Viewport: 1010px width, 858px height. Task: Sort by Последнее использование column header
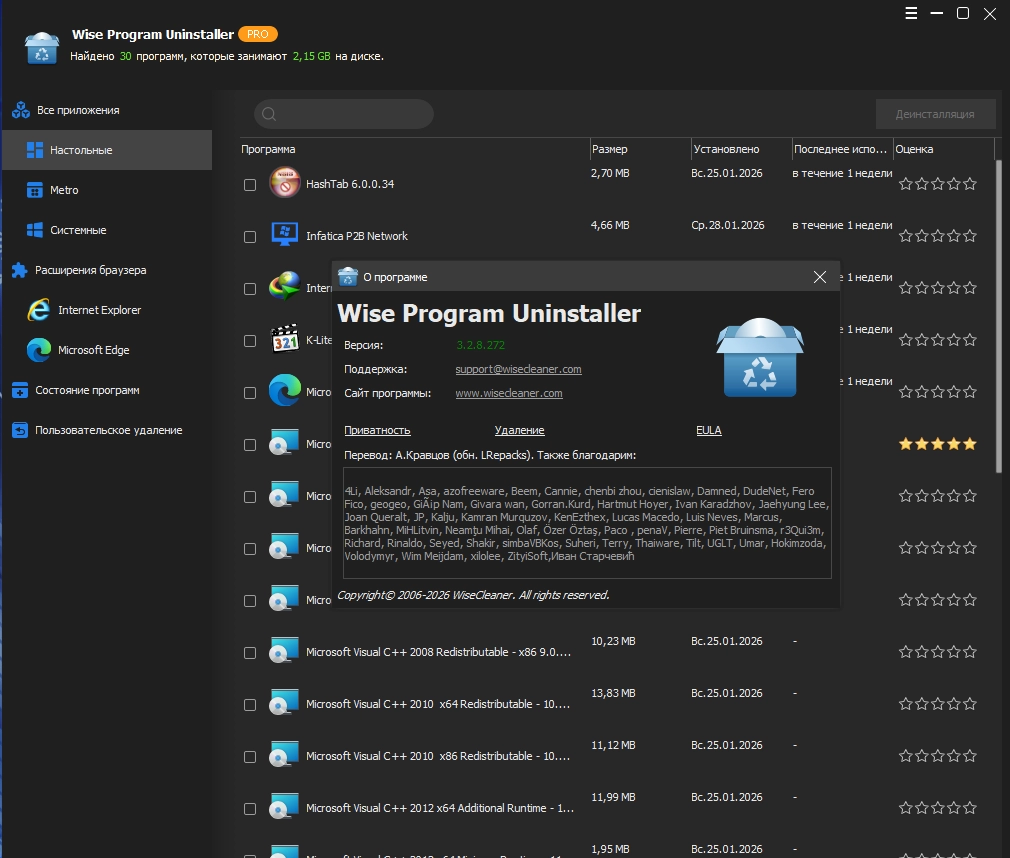point(843,149)
